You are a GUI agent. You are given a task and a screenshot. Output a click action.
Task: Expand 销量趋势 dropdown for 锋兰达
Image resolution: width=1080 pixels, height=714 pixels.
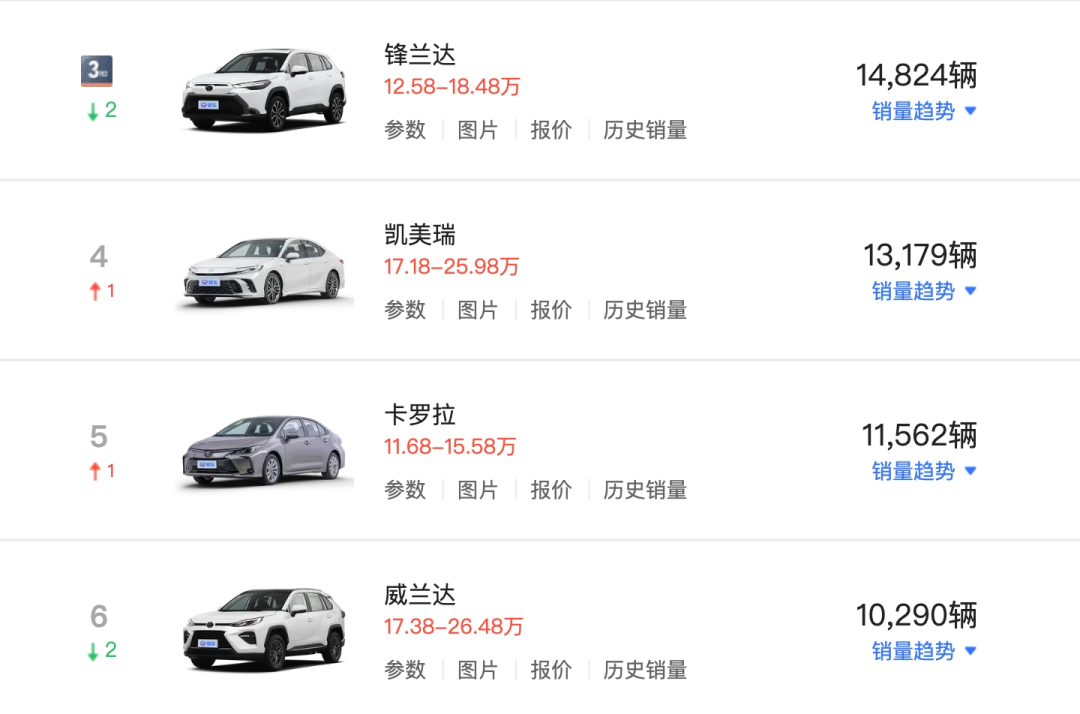[923, 111]
